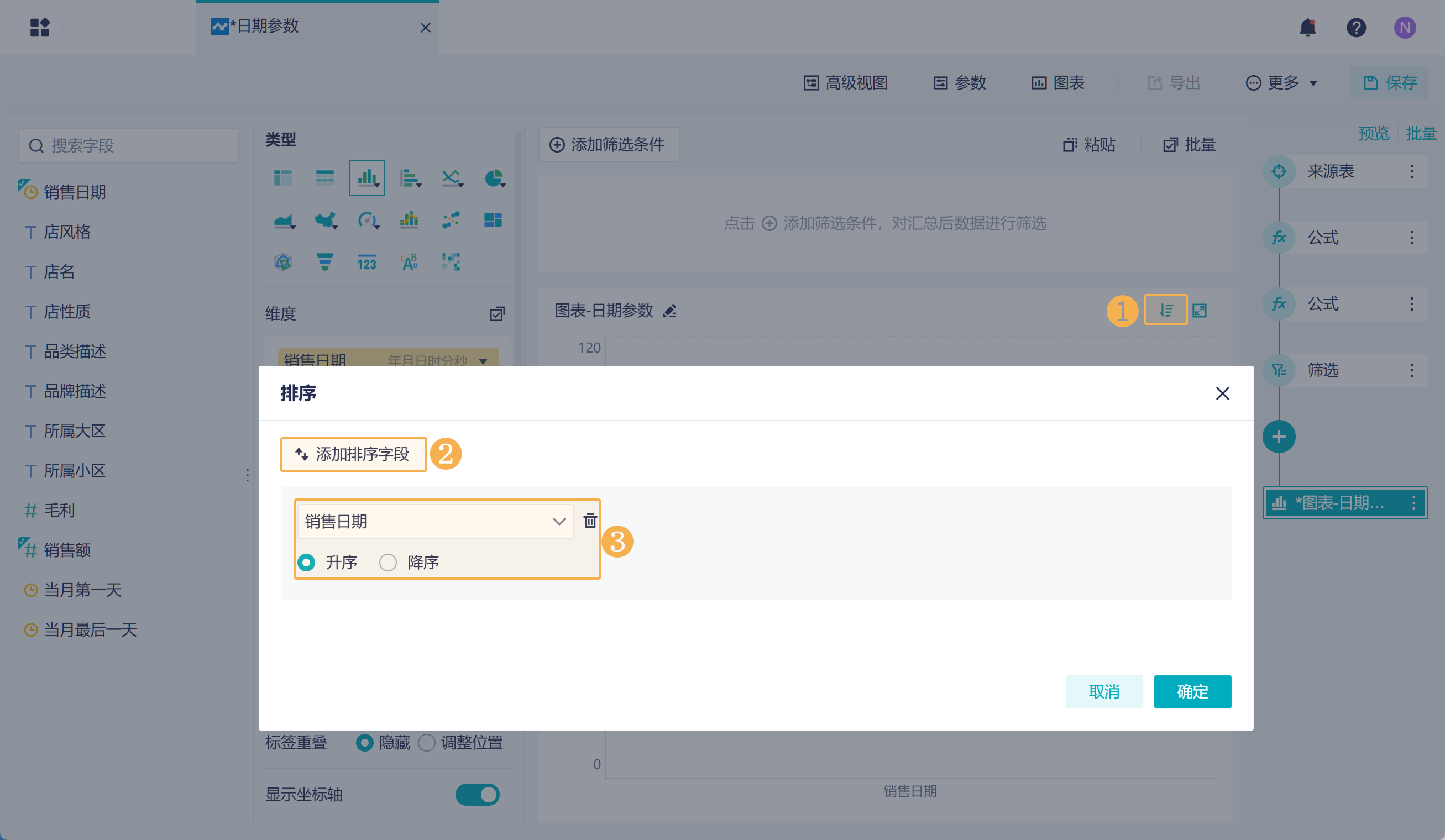Open the 销售日期 sort field dropdown

(435, 521)
